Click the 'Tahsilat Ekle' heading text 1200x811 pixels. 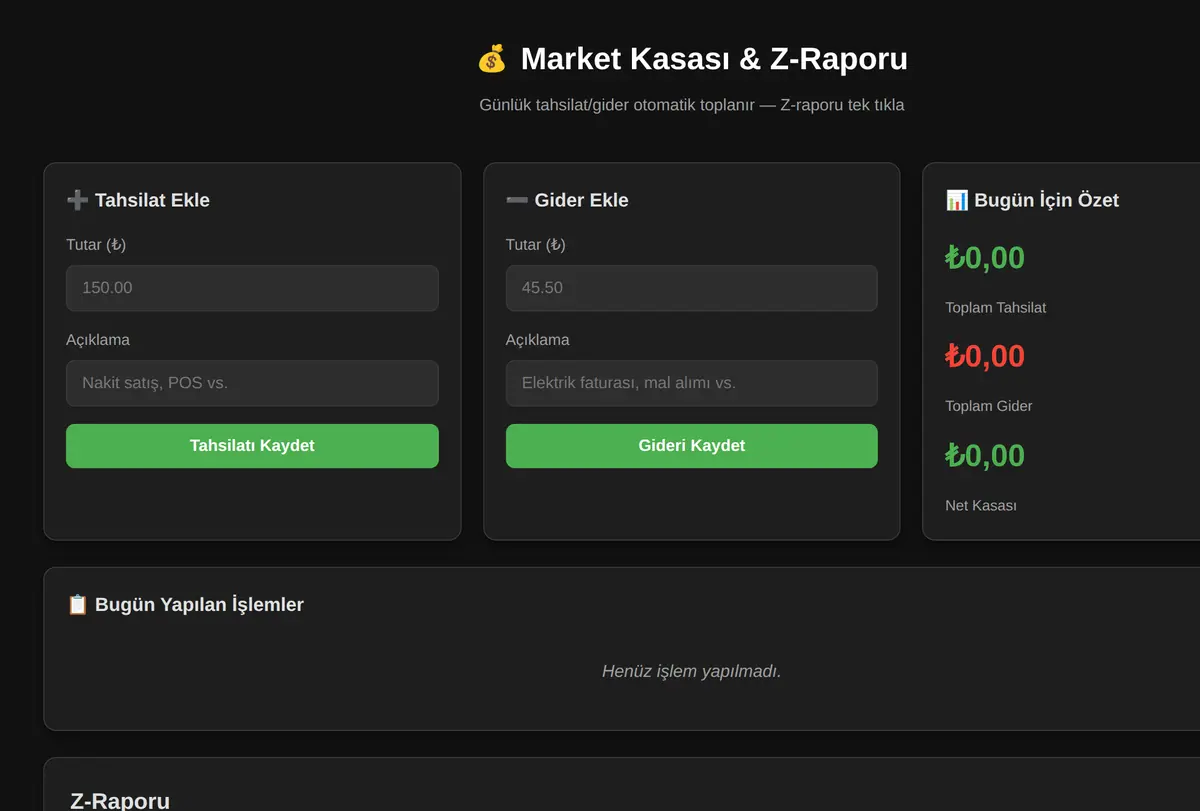152,200
